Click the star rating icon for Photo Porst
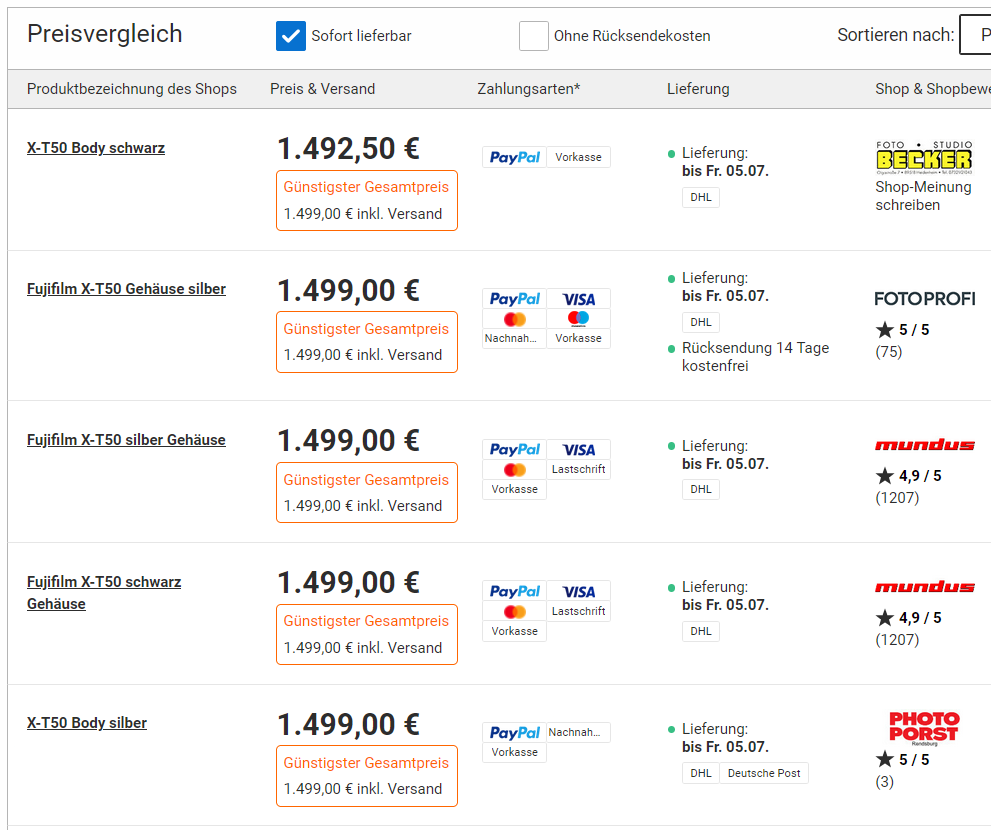 tap(885, 760)
